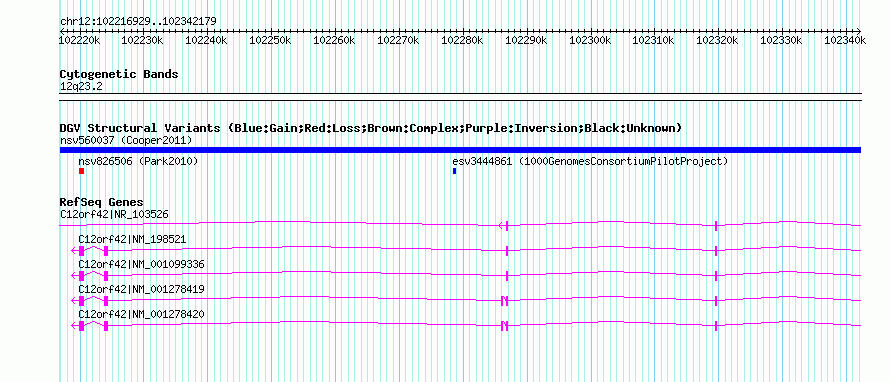Click the small blue esv3444861 gain marker
Image resolution: width=890 pixels, height=382 pixels.
coord(454,171)
